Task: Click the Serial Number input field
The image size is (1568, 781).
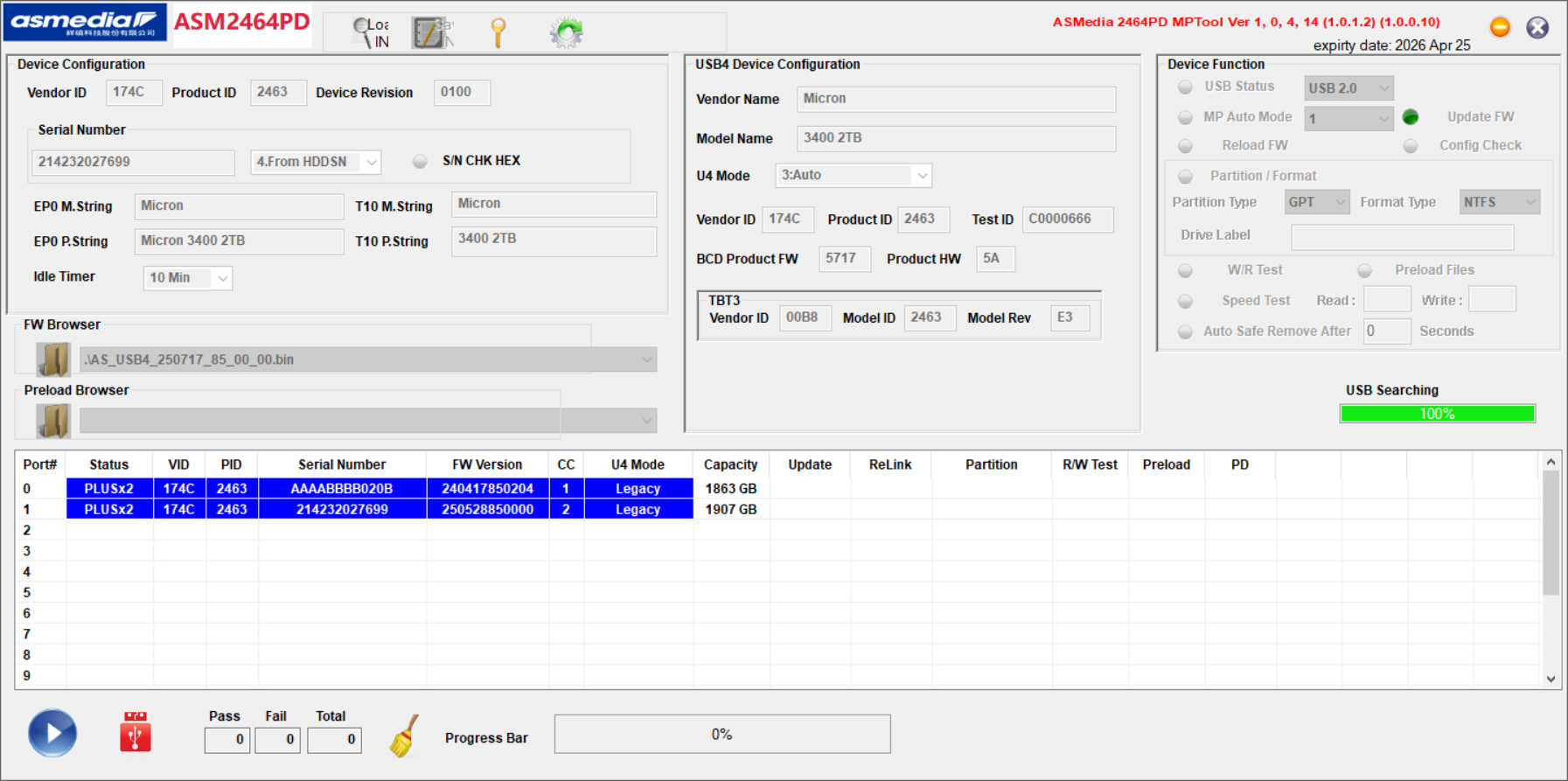Action: tap(133, 162)
